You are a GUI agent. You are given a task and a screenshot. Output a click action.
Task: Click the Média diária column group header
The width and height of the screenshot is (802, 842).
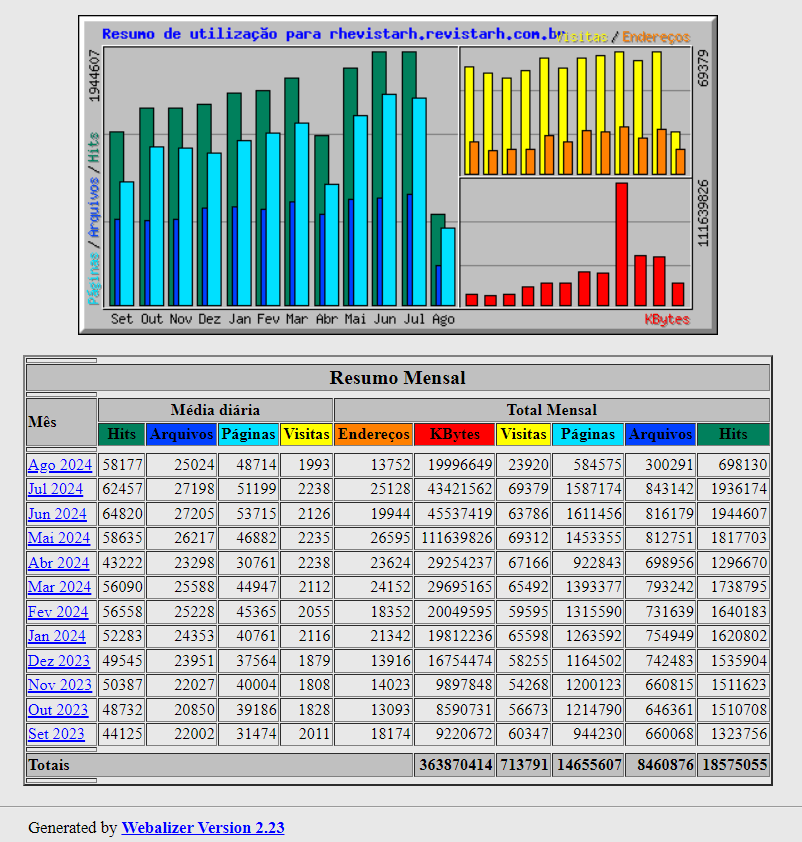click(215, 410)
